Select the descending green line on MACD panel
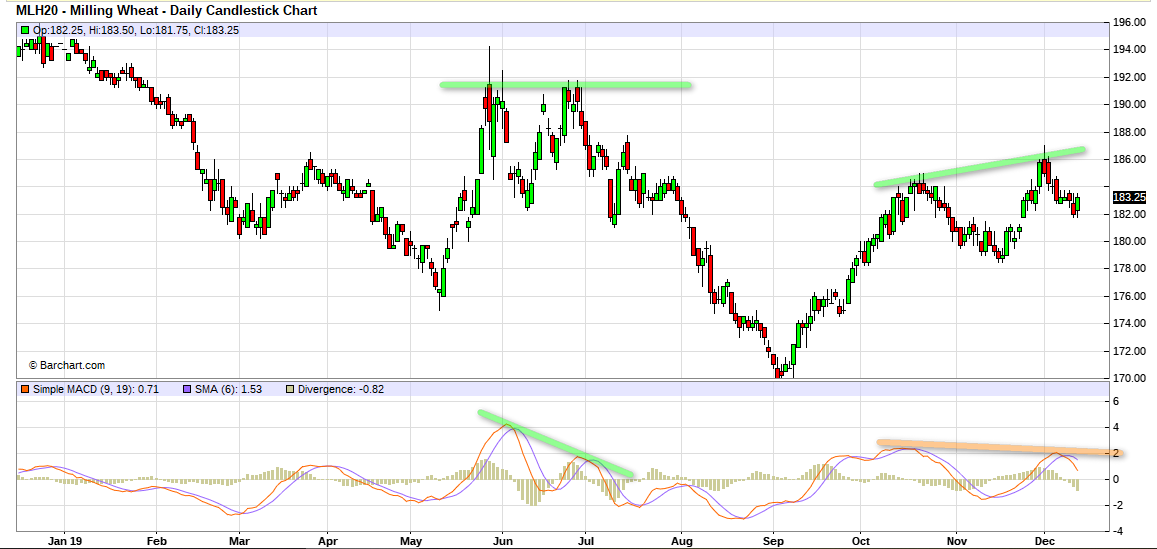1157x549 pixels. (555, 442)
